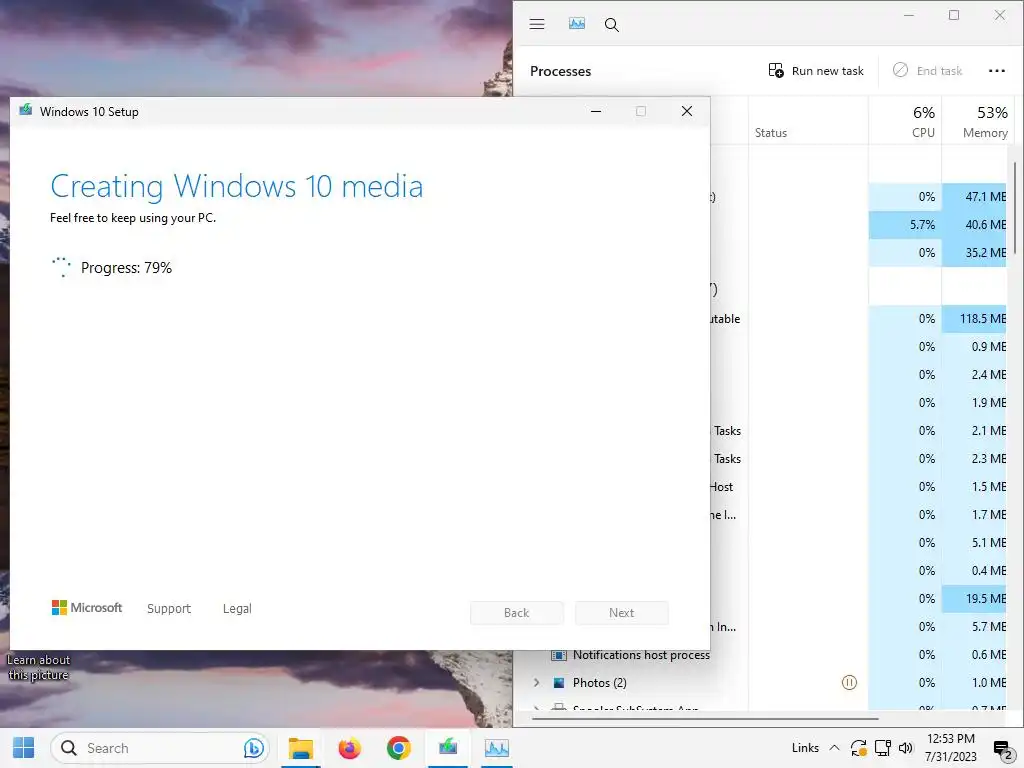1024x768 pixels.
Task: Close the Windows 10 Setup window
Action: [687, 111]
